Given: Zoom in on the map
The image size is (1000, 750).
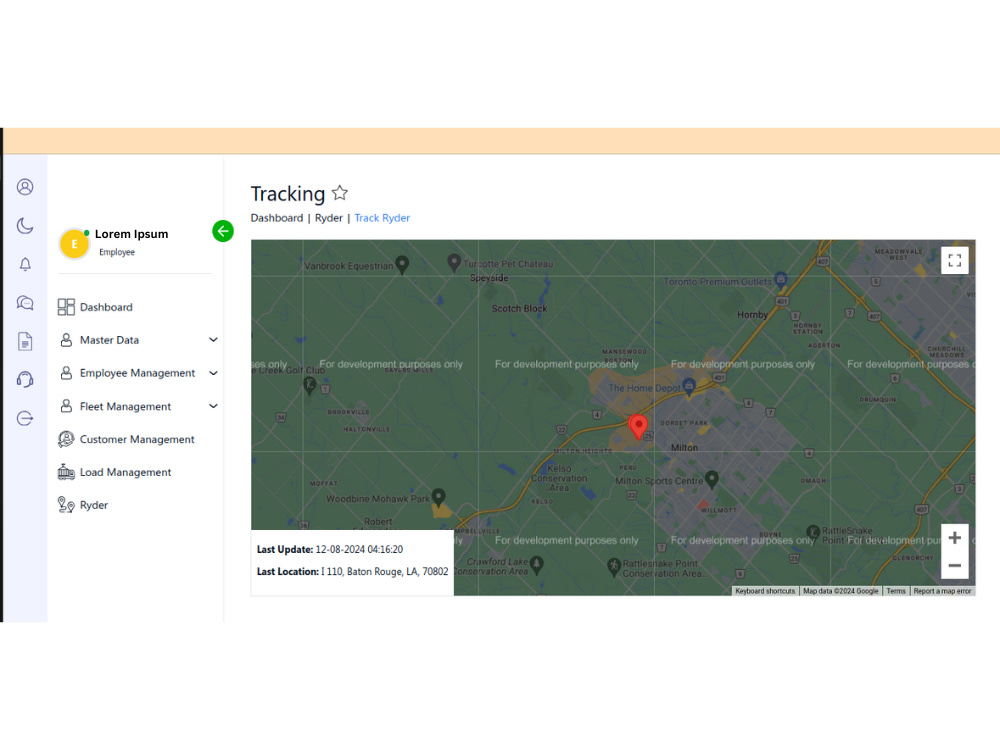Looking at the screenshot, I should 955,538.
